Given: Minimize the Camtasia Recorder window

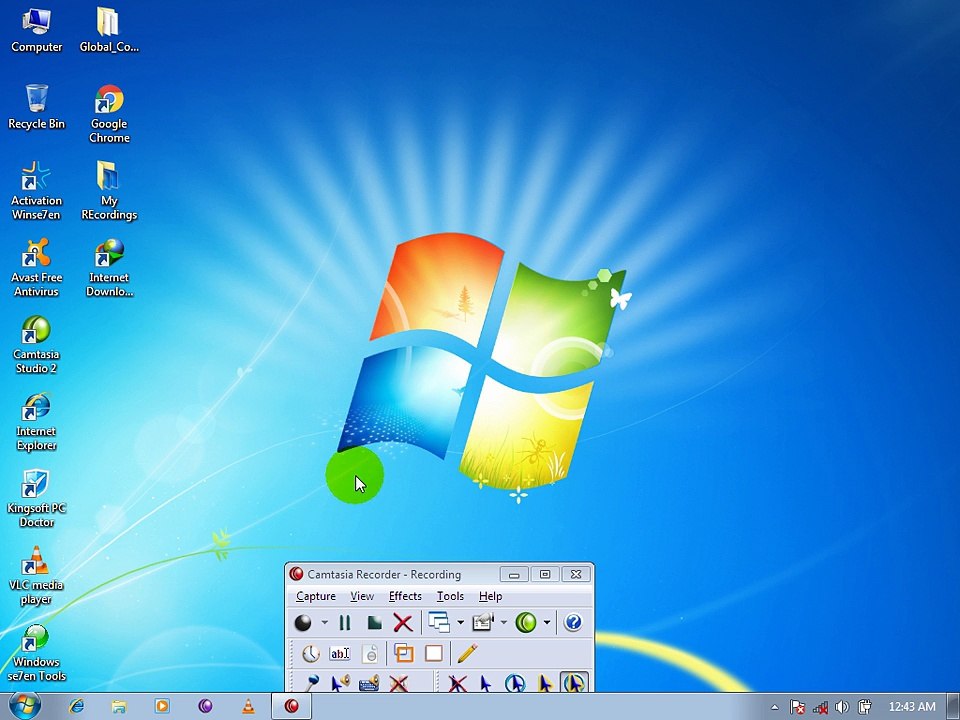Looking at the screenshot, I should click(x=514, y=574).
